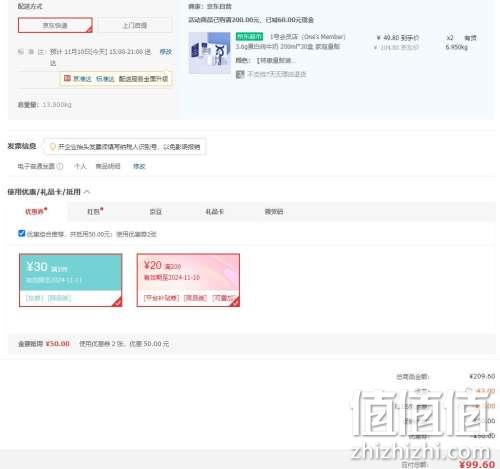
Task: Open the 礼品卡 tab
Action: click(x=215, y=211)
